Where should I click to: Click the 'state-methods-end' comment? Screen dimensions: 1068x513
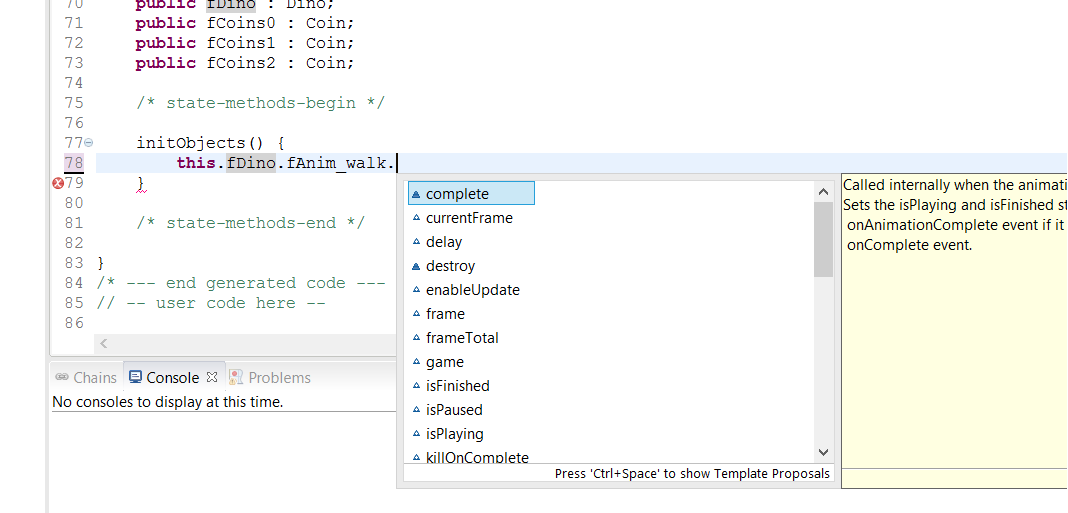(x=250, y=223)
